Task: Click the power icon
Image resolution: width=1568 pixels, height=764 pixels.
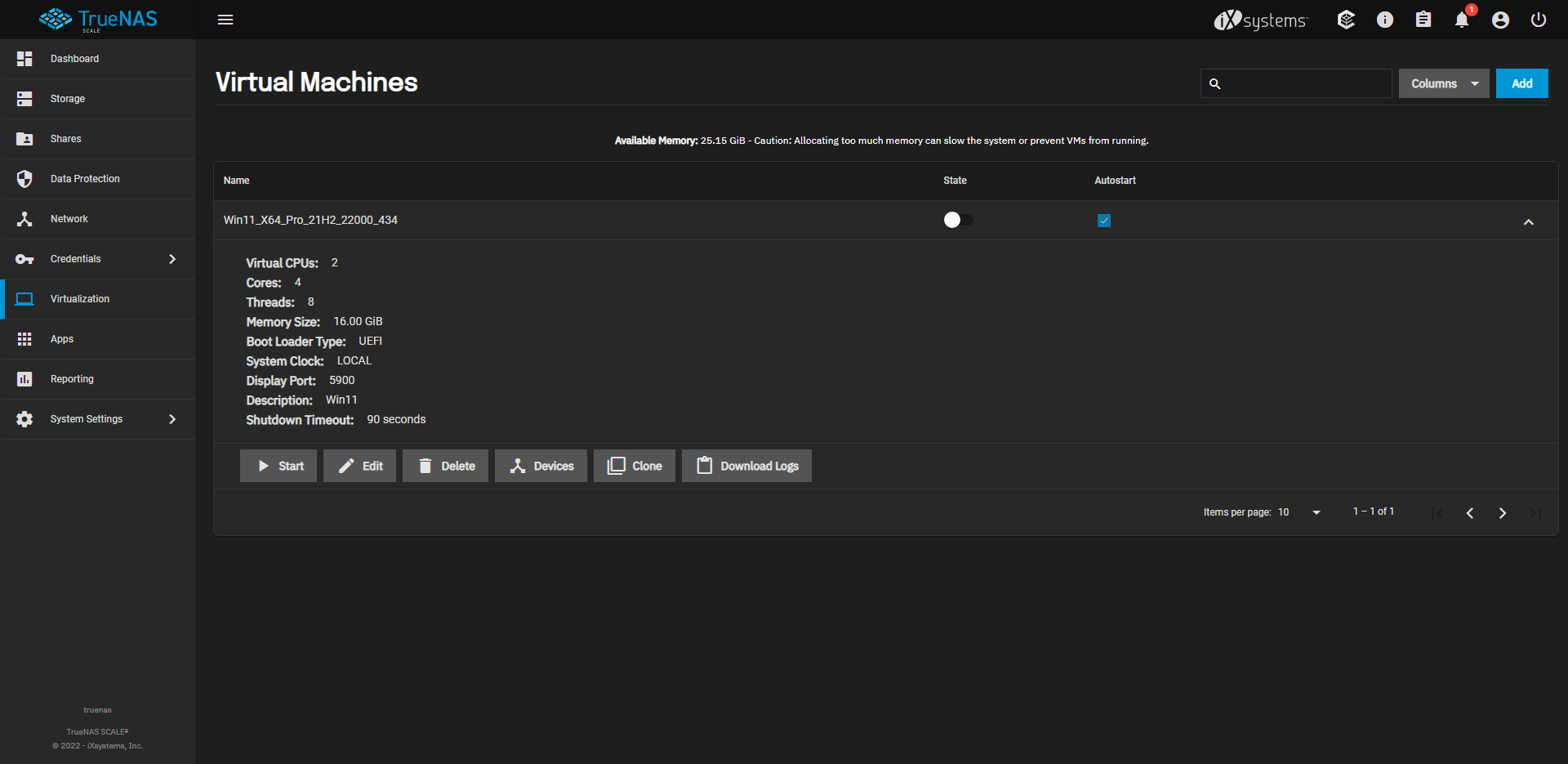Action: tap(1539, 20)
